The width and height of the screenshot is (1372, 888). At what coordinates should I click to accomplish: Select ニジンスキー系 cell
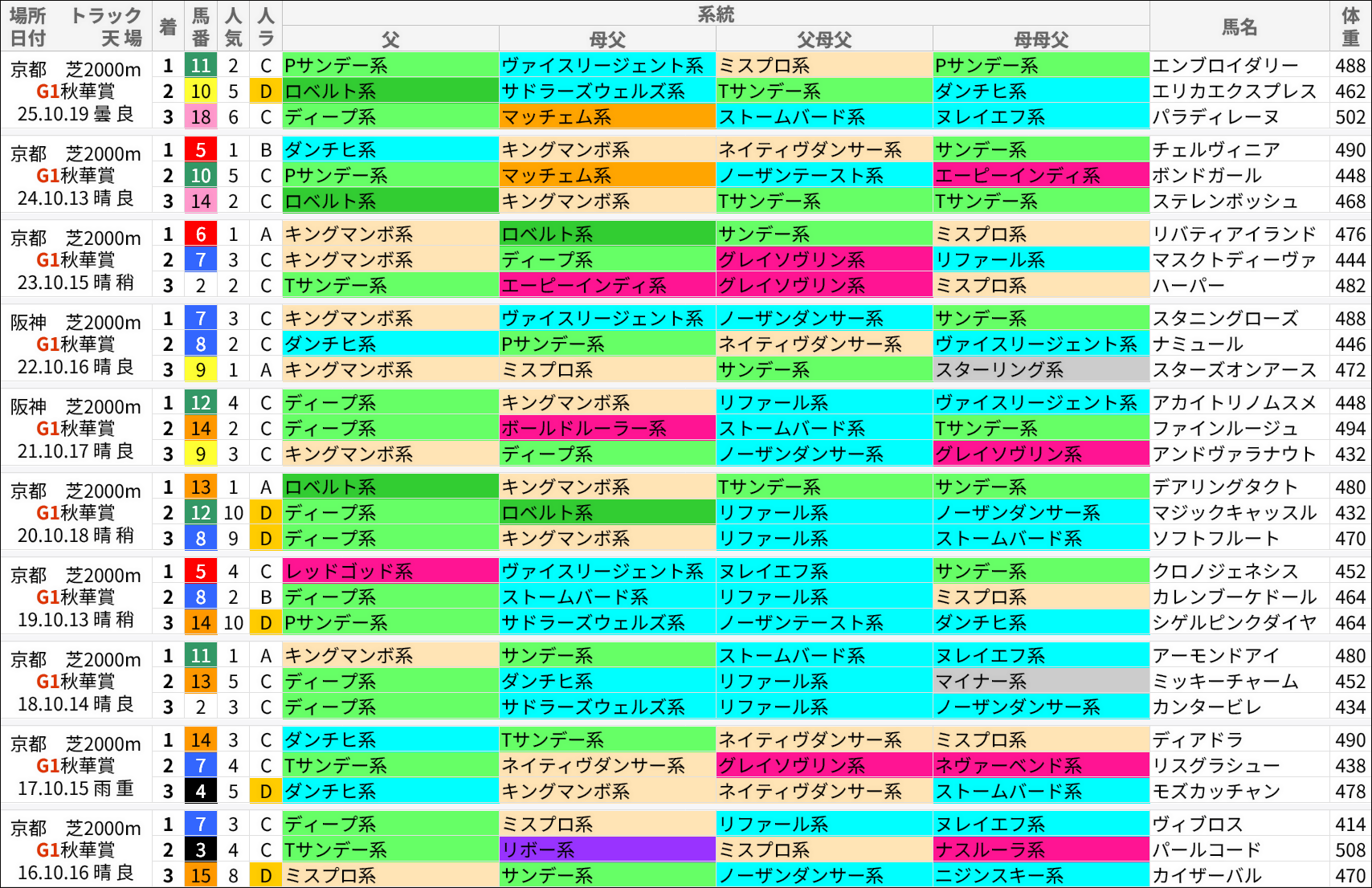pos(1041,876)
